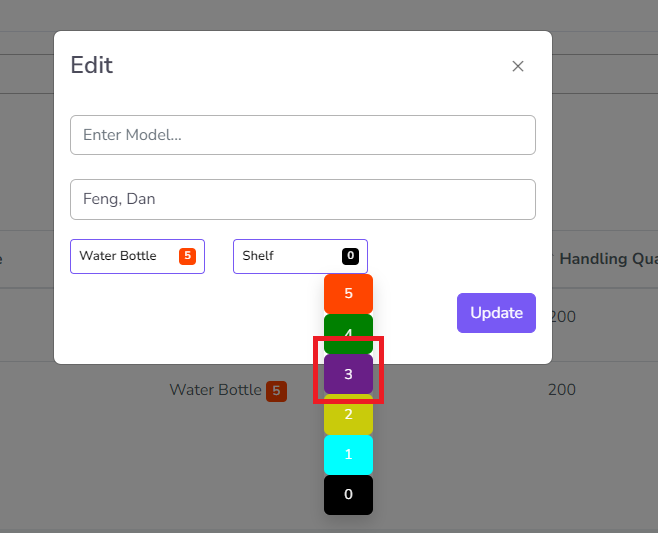Open the Water Bottle dropdown
This screenshot has width=658, height=533.
(137, 256)
